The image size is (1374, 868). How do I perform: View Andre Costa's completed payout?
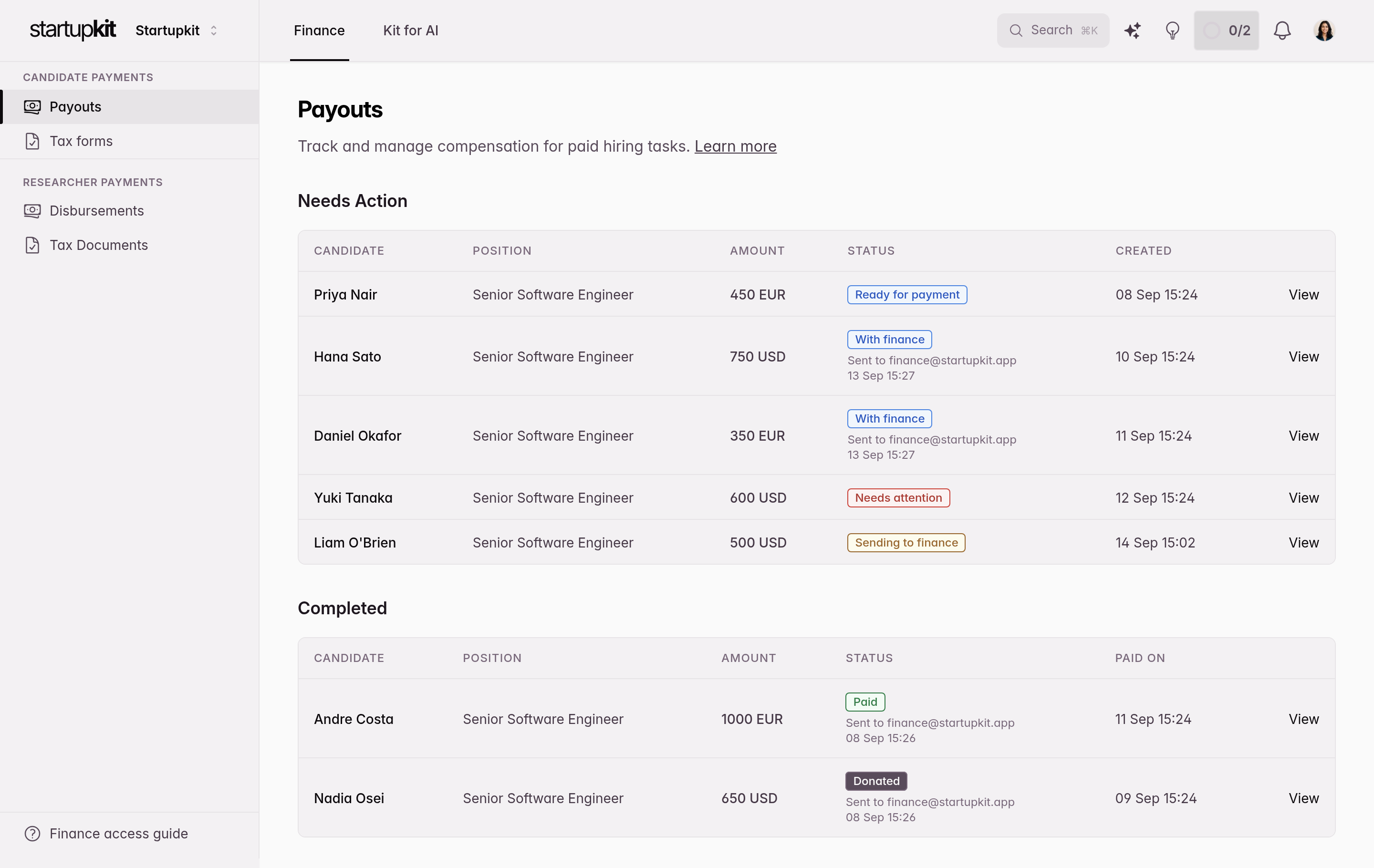[1303, 719]
